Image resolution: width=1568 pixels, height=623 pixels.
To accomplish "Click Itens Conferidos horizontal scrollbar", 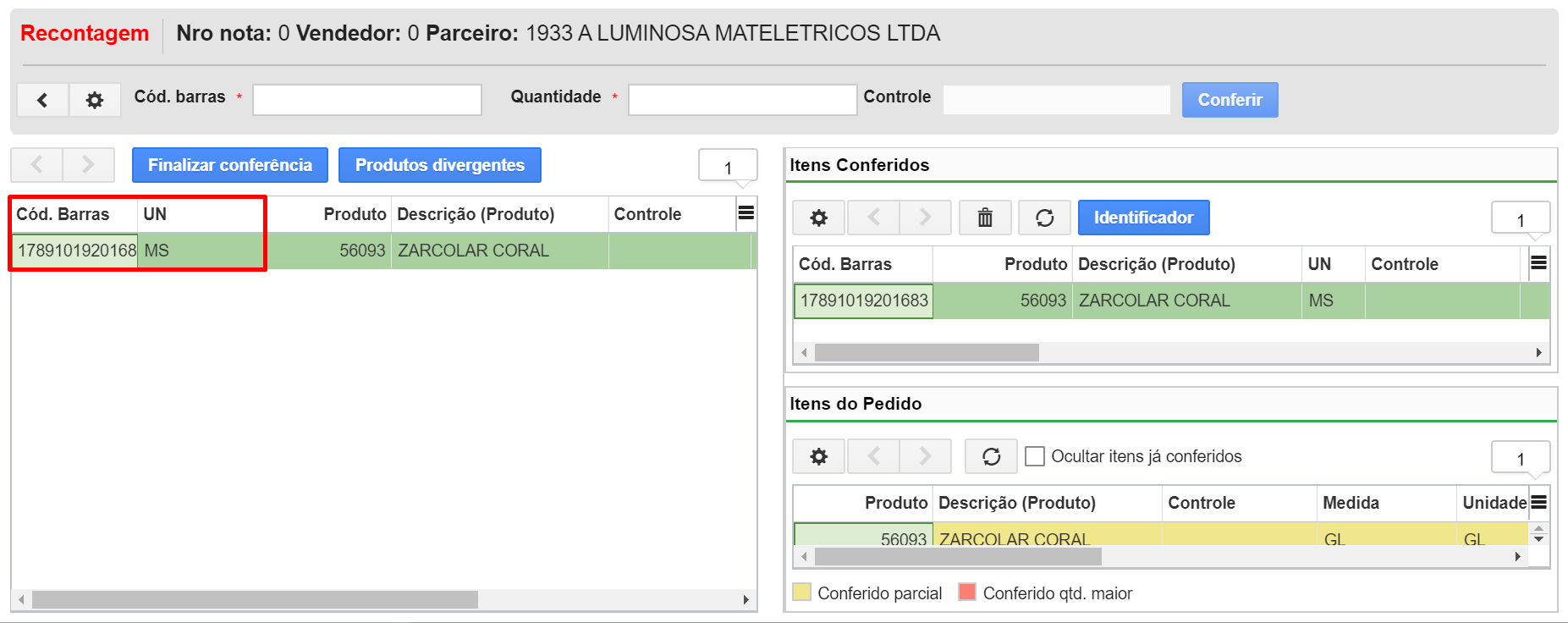I will [x=927, y=353].
